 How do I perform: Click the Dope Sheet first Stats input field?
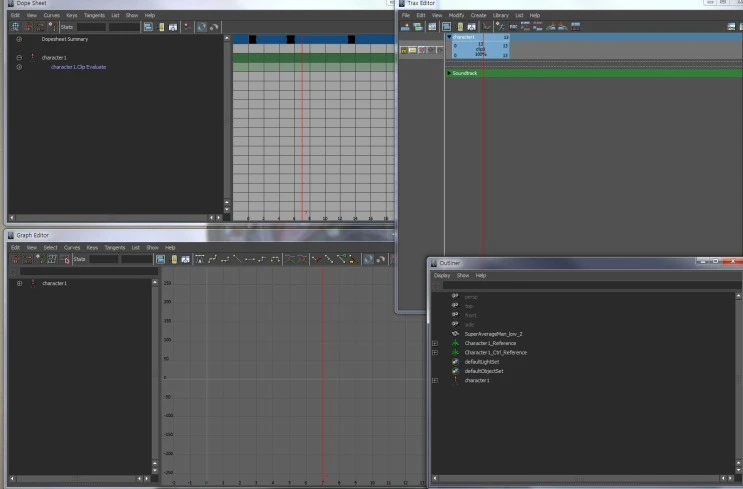[x=91, y=27]
